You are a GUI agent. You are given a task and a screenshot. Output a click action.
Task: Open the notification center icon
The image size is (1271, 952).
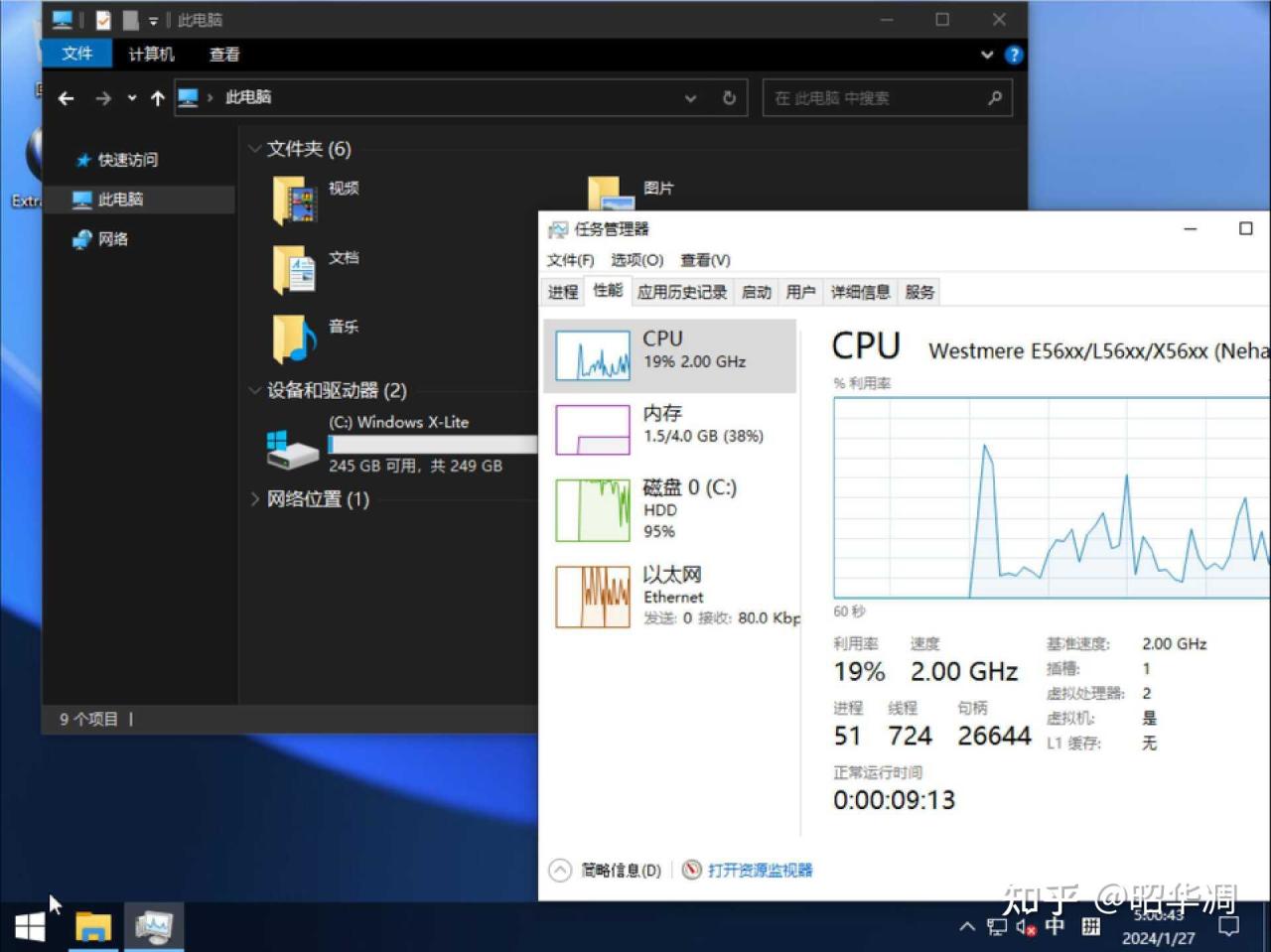click(x=1229, y=927)
